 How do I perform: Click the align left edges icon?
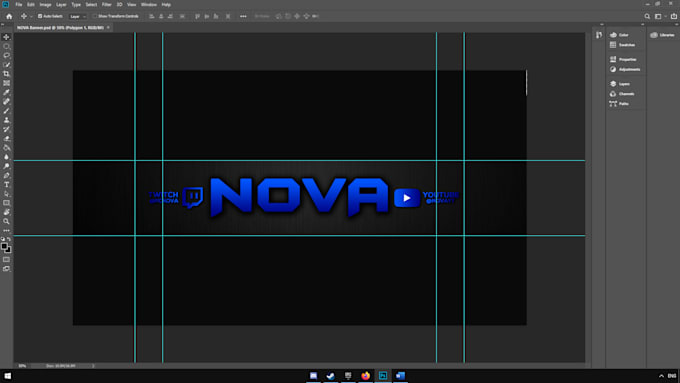(x=152, y=16)
